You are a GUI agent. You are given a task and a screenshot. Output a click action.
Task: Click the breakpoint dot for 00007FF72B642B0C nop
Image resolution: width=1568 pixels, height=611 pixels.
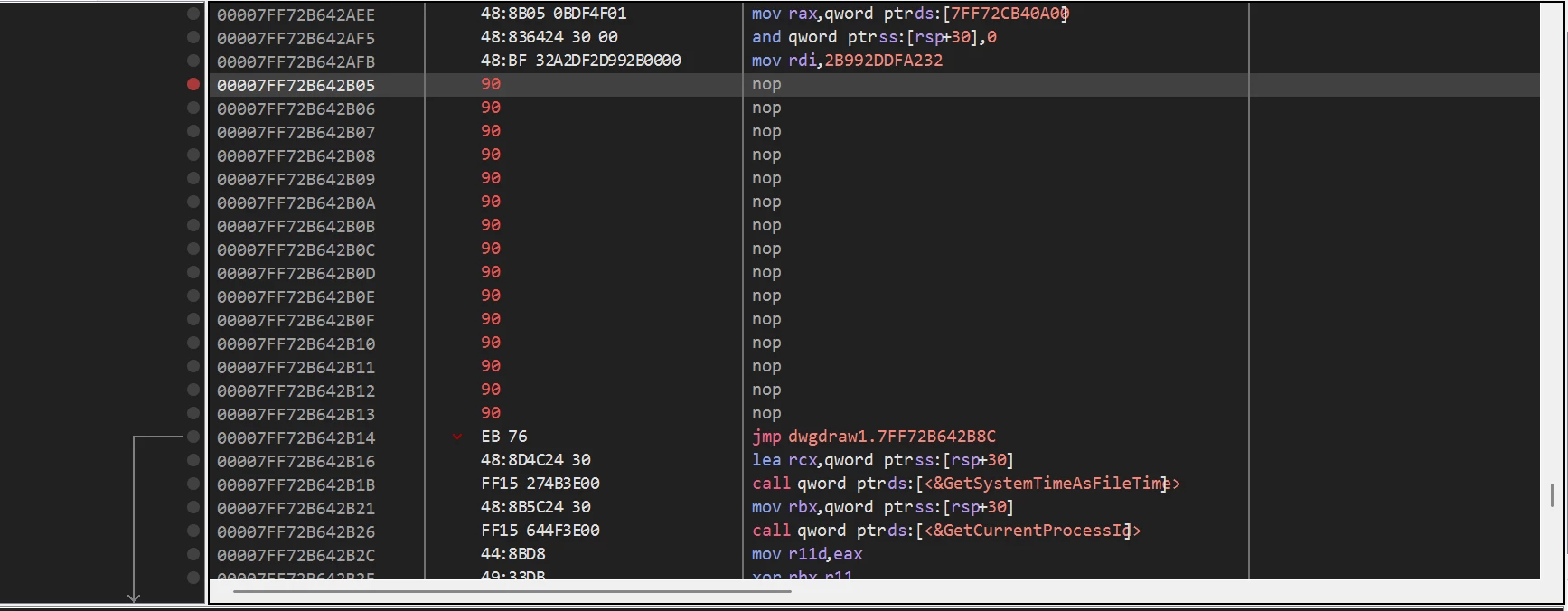click(192, 249)
